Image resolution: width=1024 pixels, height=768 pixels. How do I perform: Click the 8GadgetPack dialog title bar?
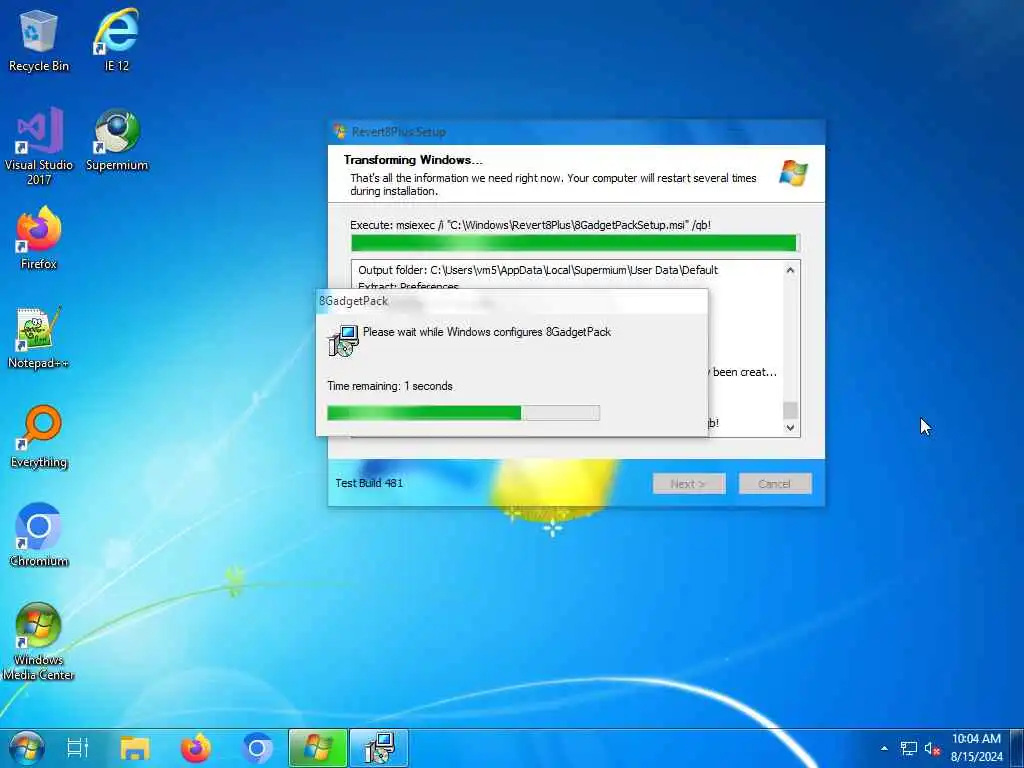tap(511, 301)
